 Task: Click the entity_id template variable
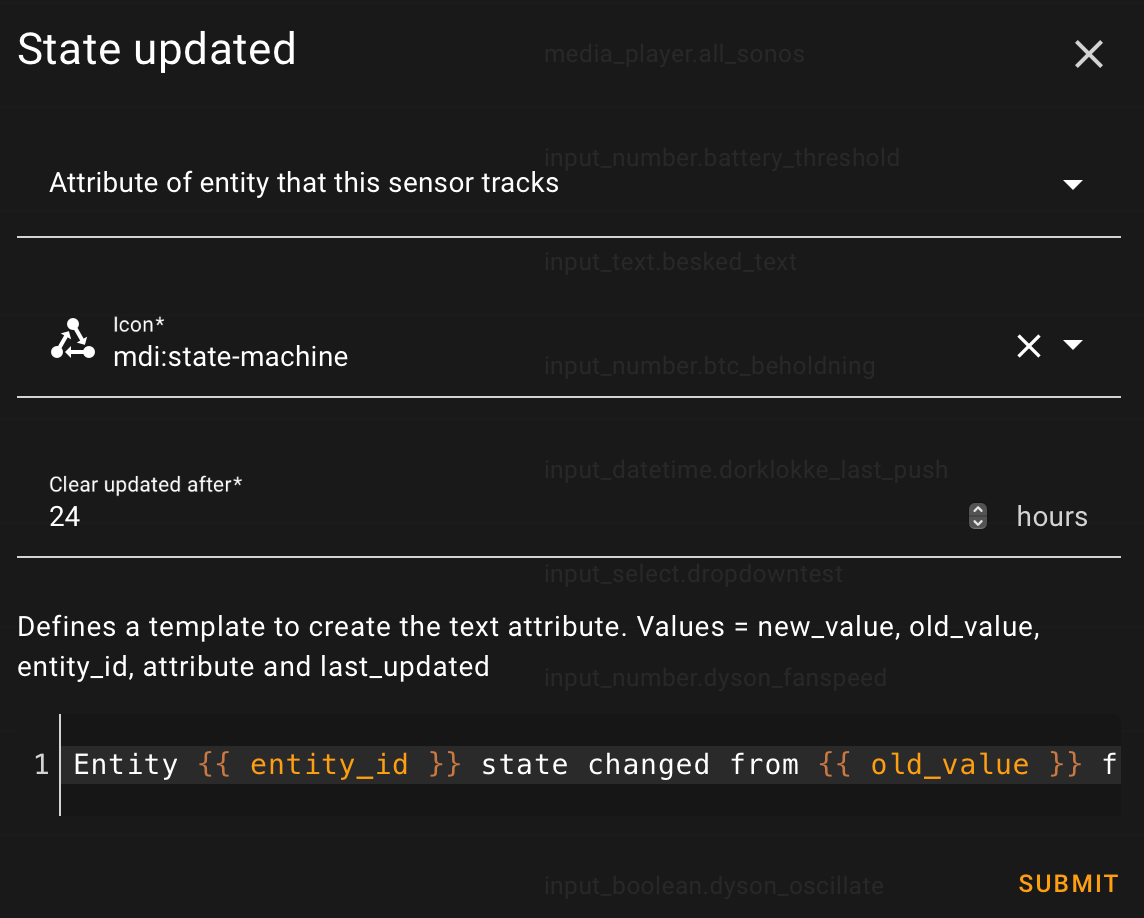click(329, 765)
